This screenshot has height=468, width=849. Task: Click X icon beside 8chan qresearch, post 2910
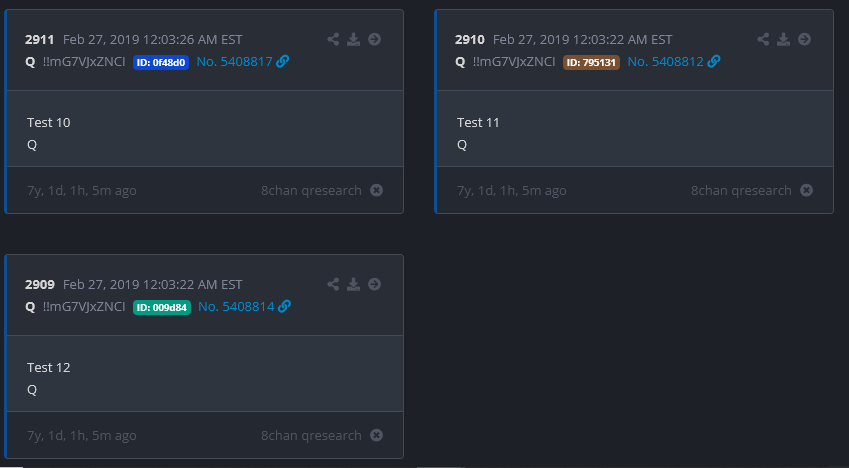coord(806,190)
